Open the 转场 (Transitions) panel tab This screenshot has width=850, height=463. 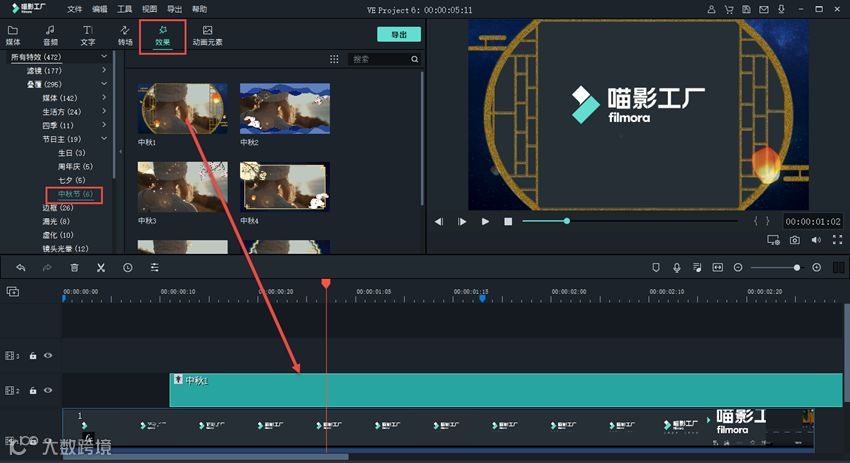[125, 35]
